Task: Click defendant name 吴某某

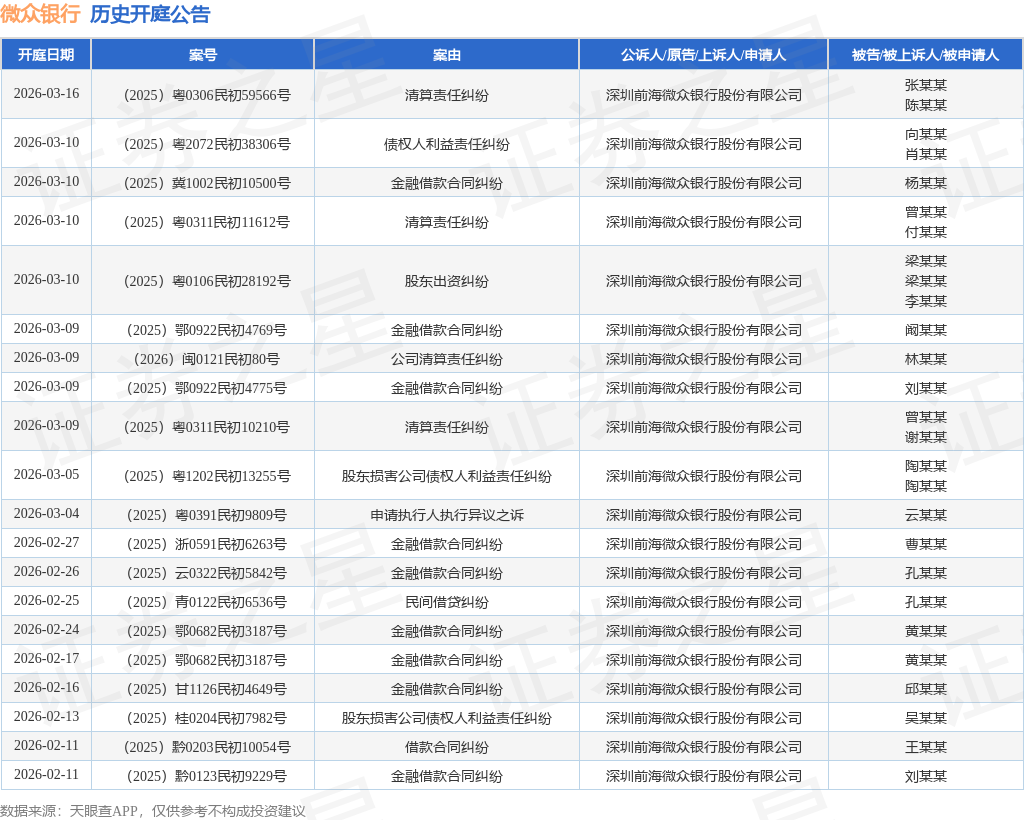Action: pos(925,718)
